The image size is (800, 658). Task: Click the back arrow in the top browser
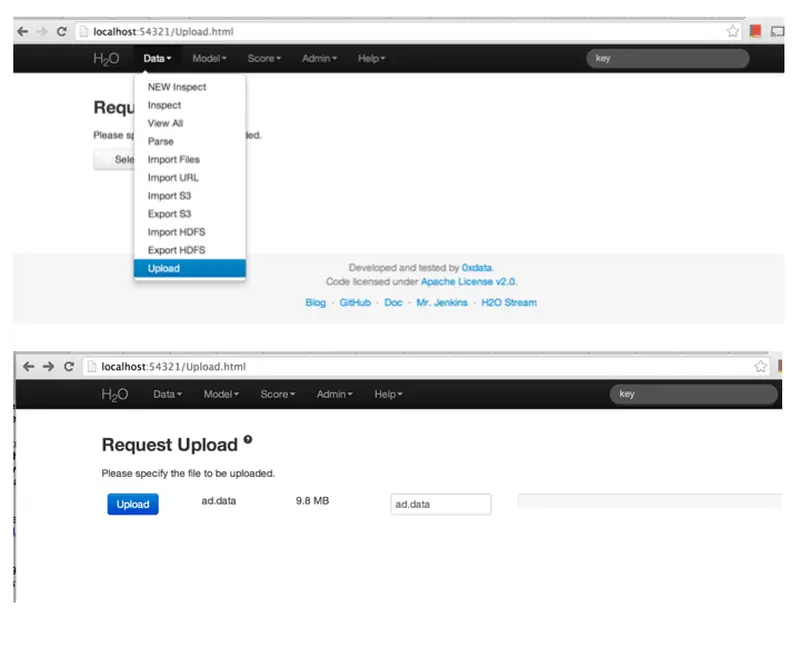[x=22, y=32]
